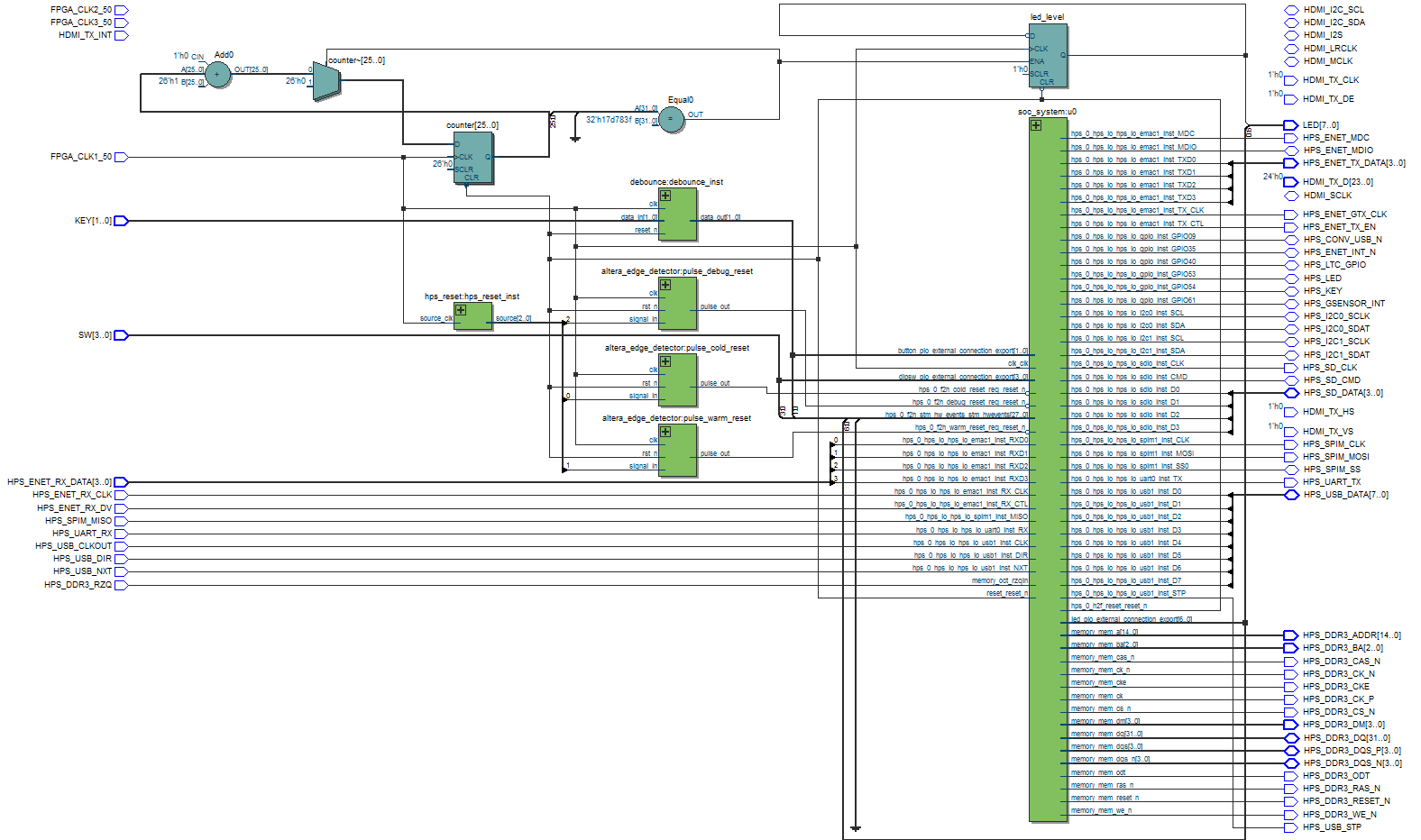
Task: Expand the hps_reset:hps_reset_inst block
Action: pyautogui.click(x=461, y=310)
